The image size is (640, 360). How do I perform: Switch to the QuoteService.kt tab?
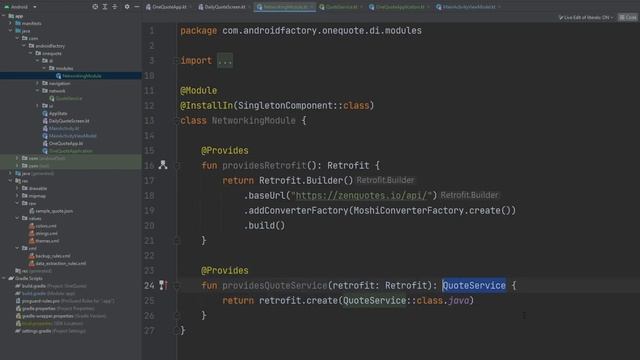(x=339, y=7)
